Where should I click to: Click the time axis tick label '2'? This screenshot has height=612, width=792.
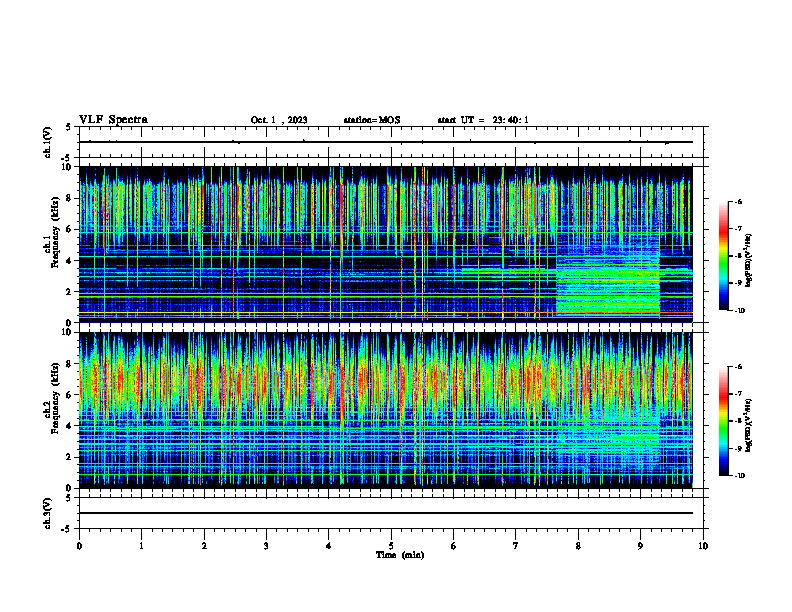pos(204,546)
